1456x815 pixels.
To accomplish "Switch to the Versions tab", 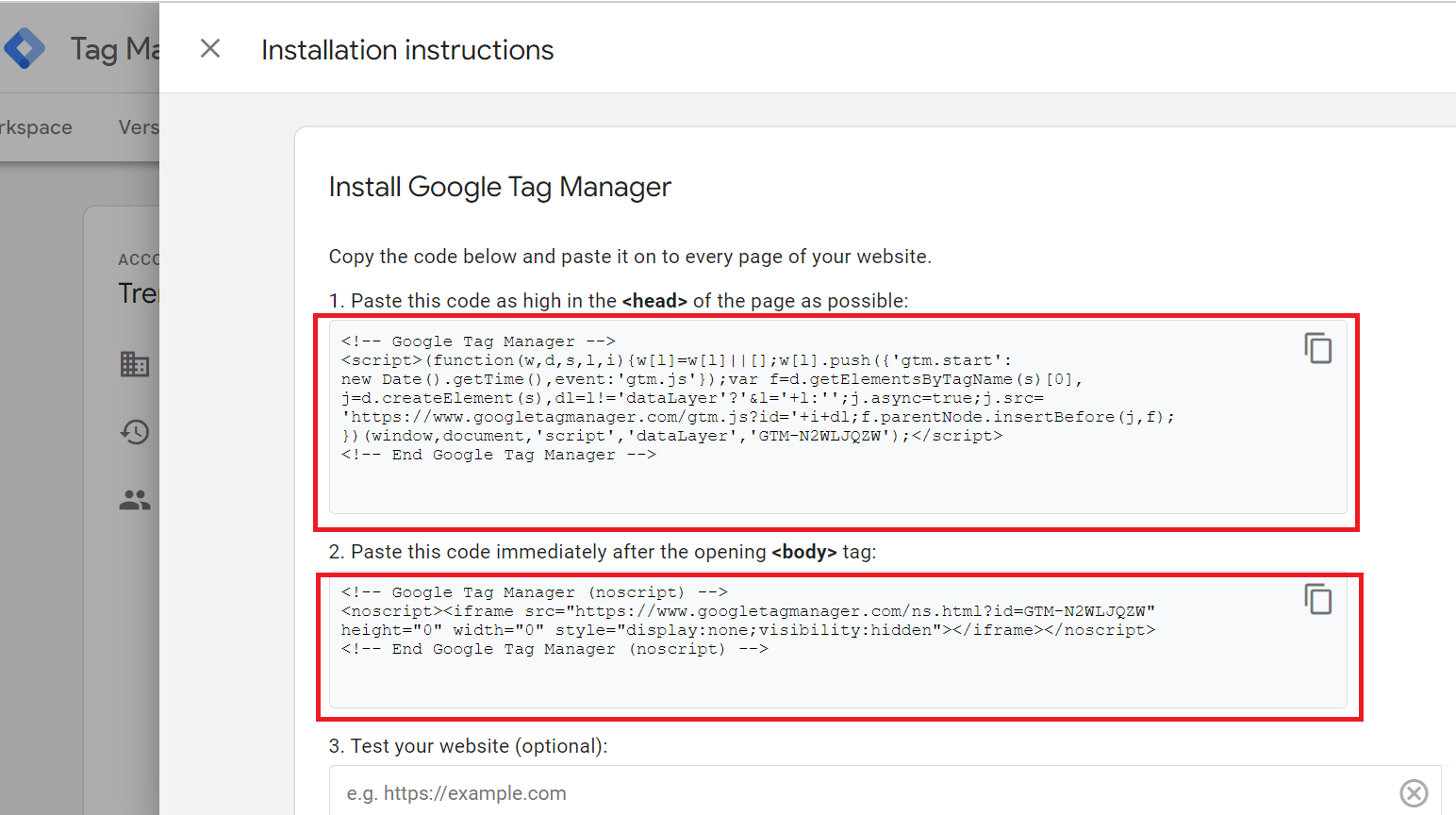I will tap(139, 127).
